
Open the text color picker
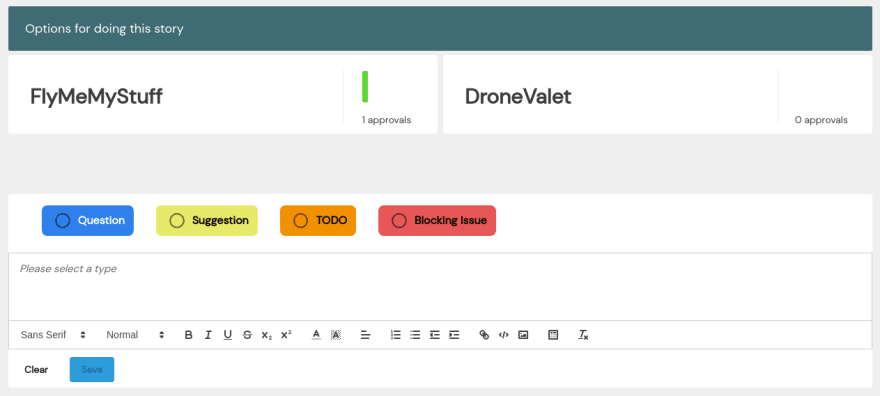click(x=316, y=335)
